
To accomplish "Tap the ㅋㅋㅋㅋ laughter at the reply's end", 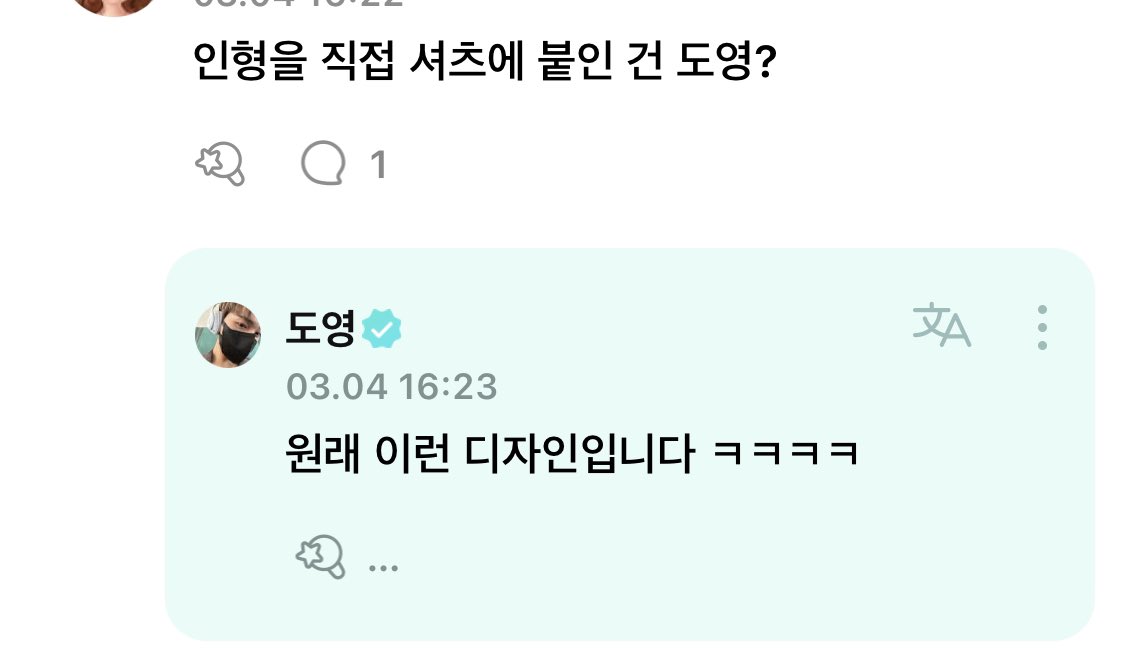I will coord(786,454).
